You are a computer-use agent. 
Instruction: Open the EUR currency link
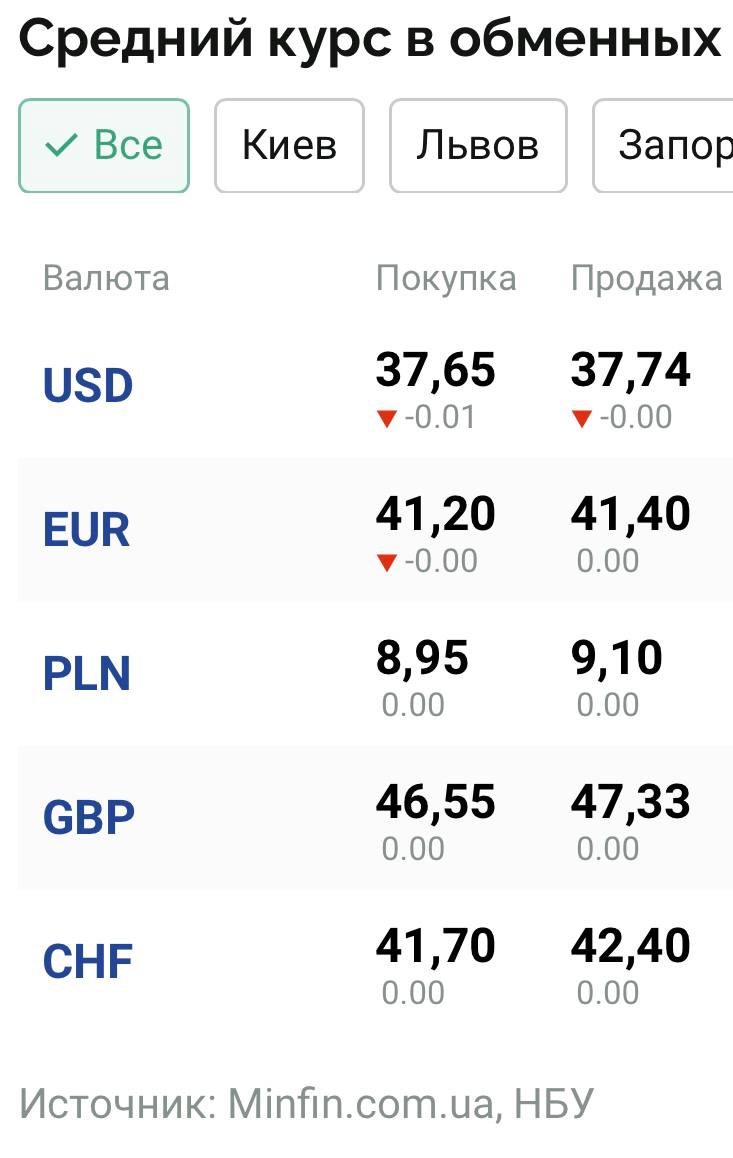point(86,530)
